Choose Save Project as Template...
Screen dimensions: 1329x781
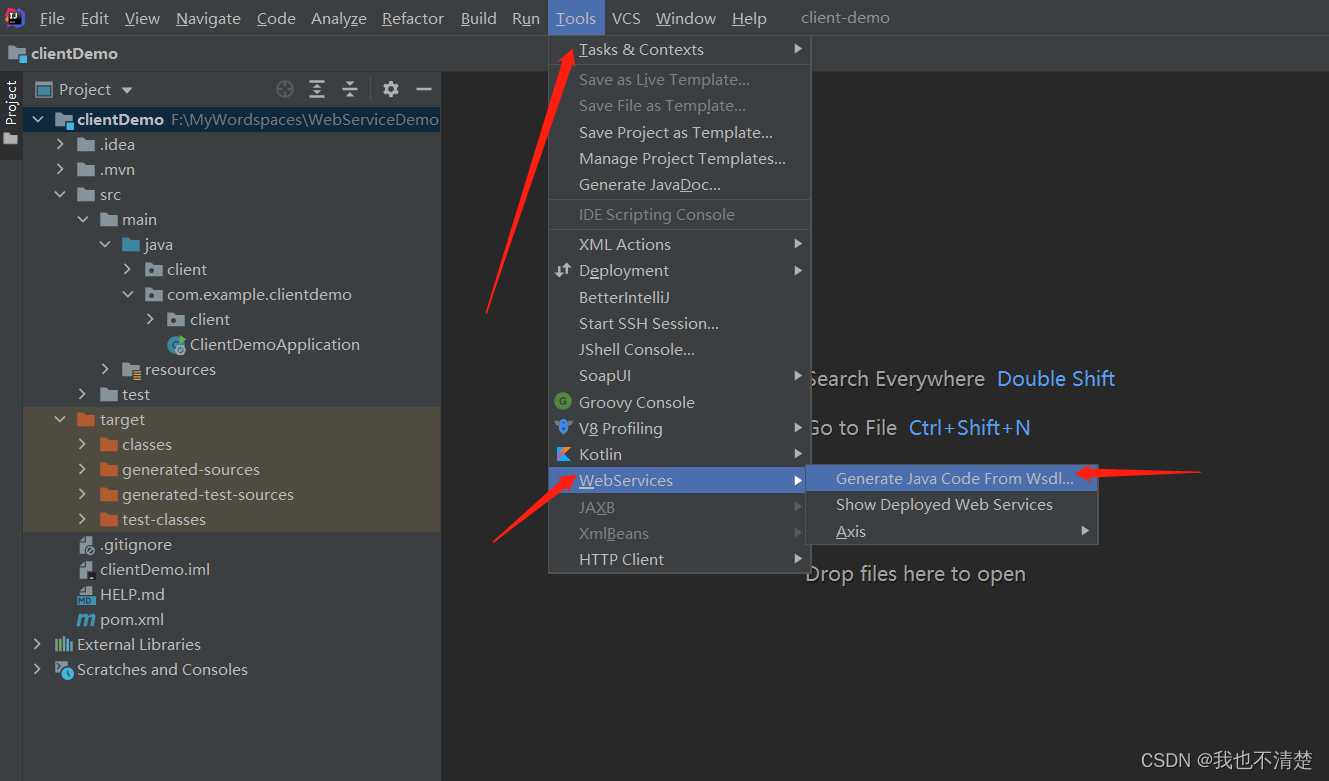[679, 133]
